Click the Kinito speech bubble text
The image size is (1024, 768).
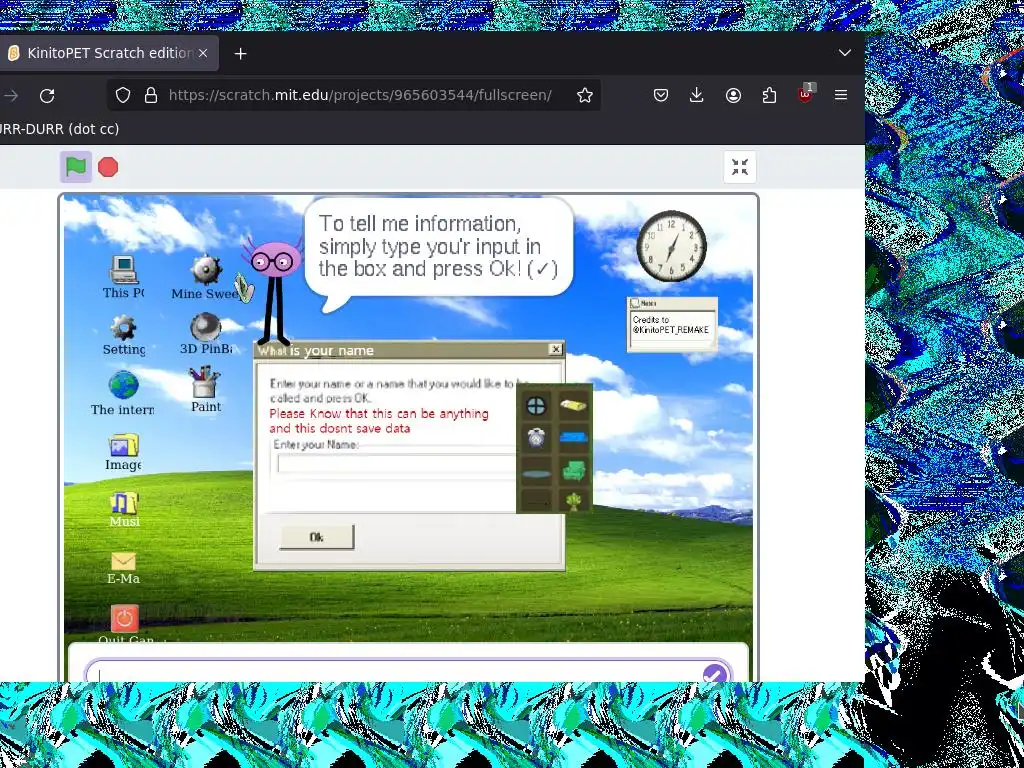tap(438, 246)
